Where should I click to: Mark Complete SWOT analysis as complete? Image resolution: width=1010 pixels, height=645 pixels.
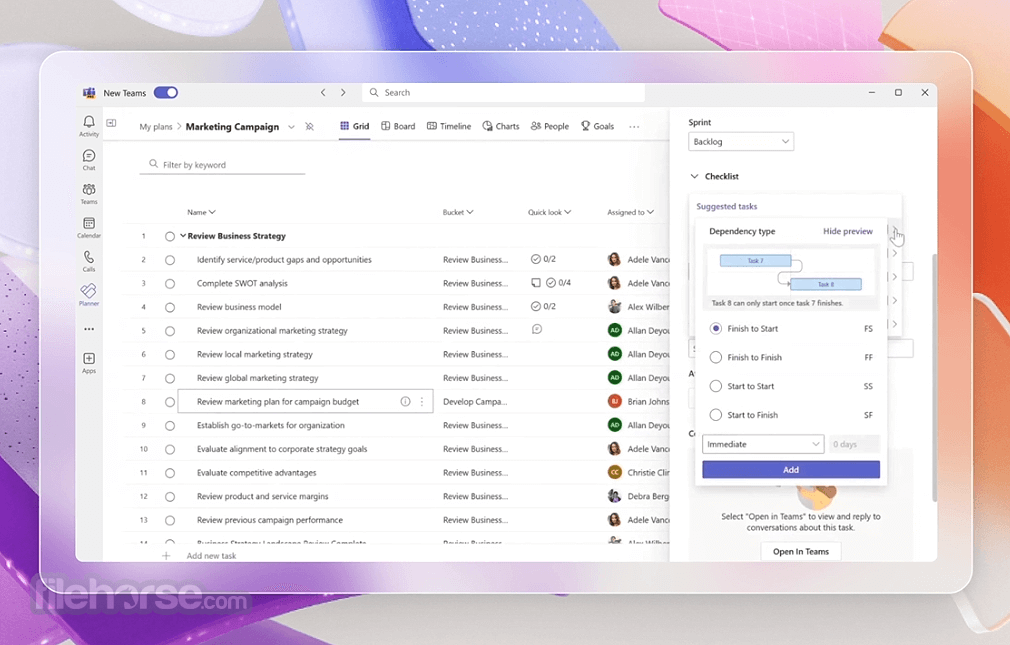coord(170,284)
